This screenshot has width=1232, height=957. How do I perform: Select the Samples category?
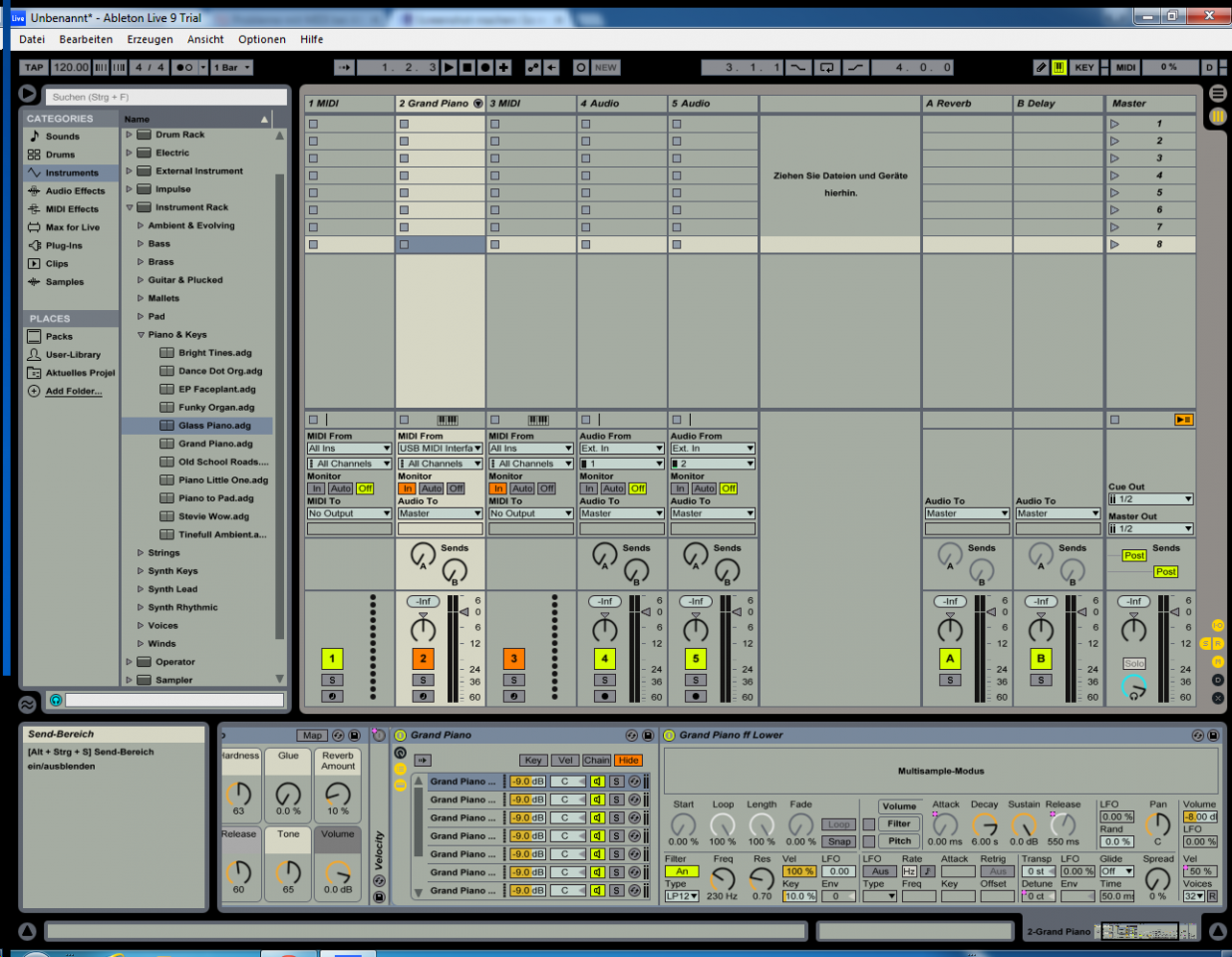(65, 282)
